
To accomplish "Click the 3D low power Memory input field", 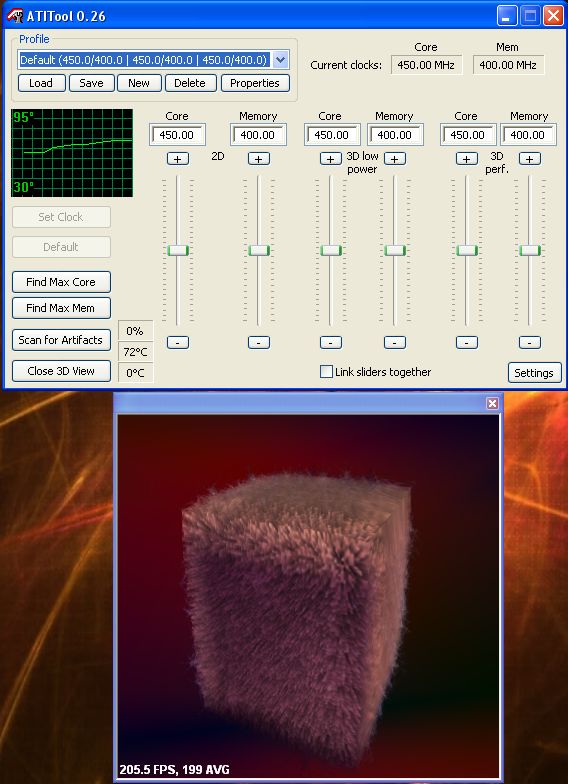I will [395, 135].
